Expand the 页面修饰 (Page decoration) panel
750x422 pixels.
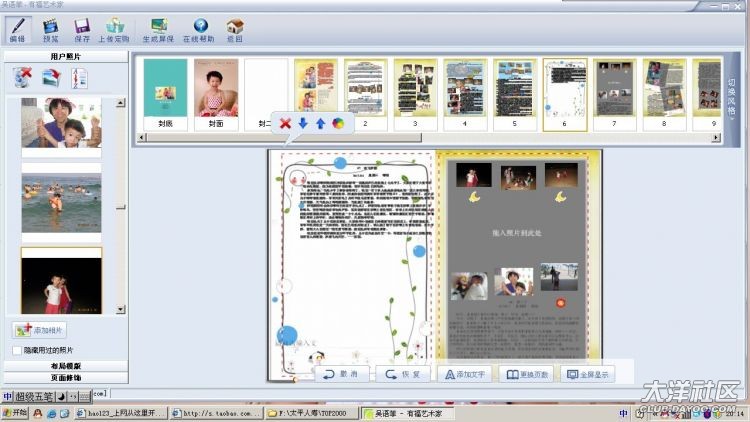(x=66, y=378)
